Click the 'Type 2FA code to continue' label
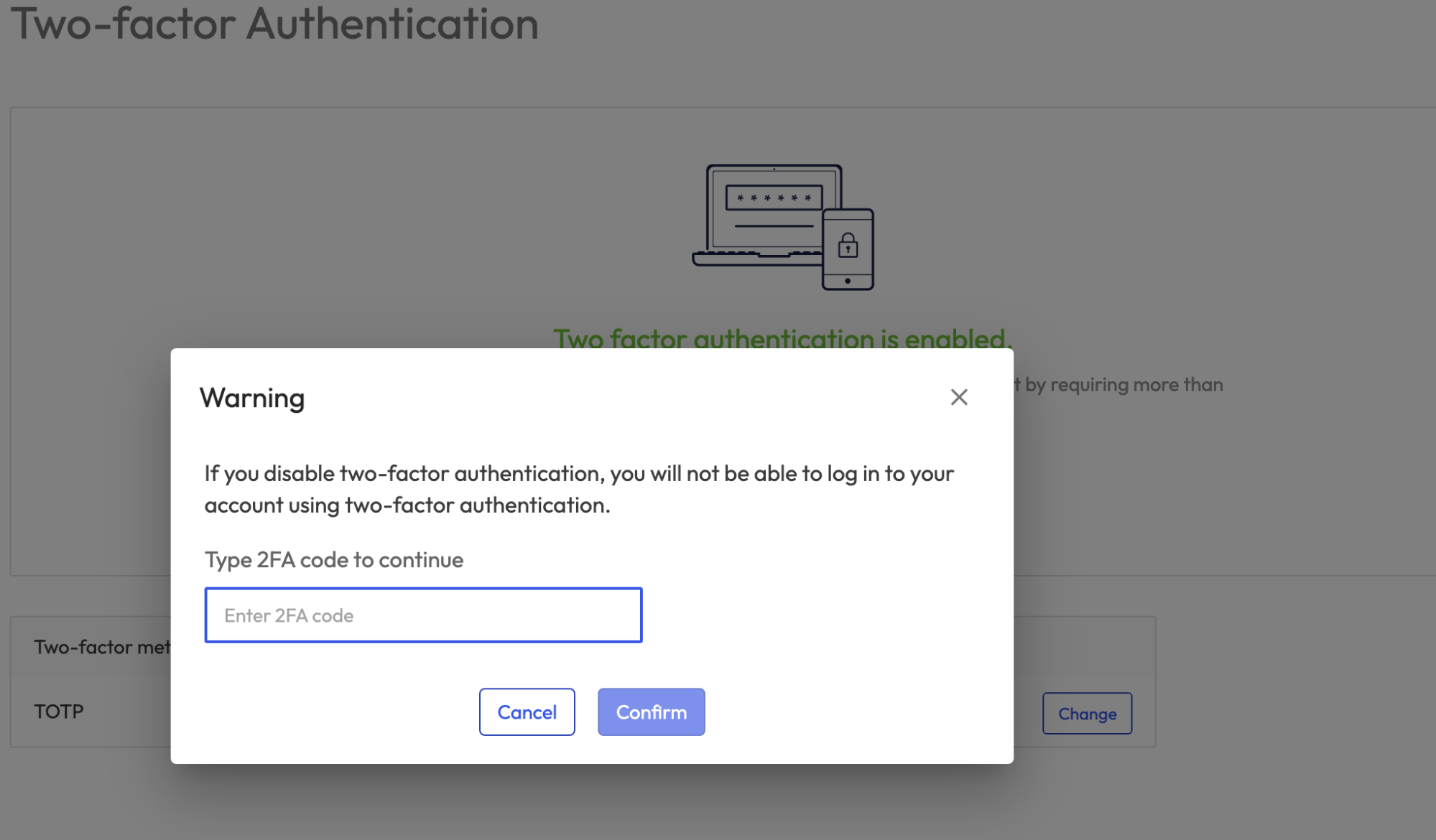 (334, 560)
